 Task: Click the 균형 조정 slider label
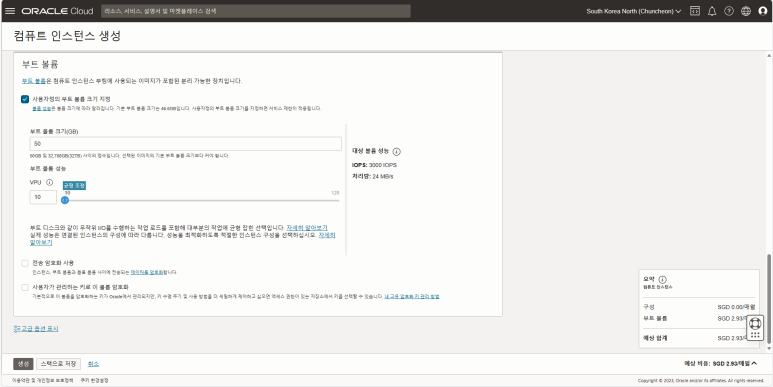pyautogui.click(x=74, y=185)
